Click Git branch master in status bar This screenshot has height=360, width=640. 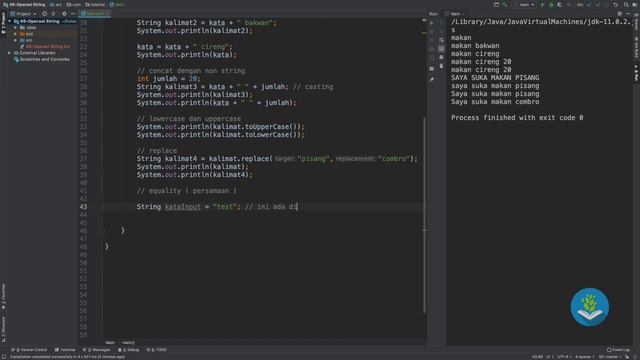click(x=609, y=357)
